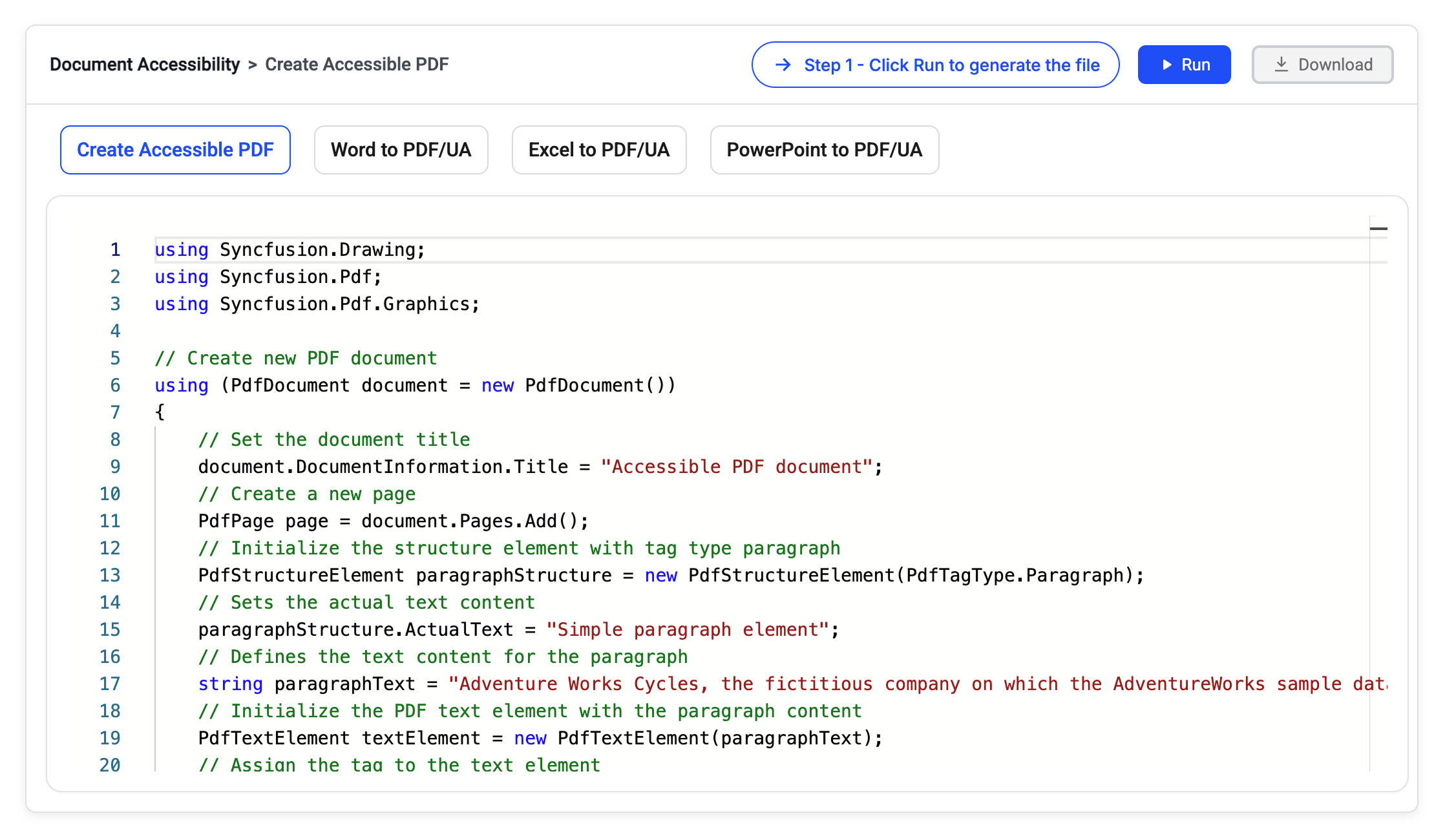Screen dimensions: 1445x840
Task: Click code line using Syncfusion.Pdf.Graphics;
Action: pyautogui.click(x=317, y=304)
